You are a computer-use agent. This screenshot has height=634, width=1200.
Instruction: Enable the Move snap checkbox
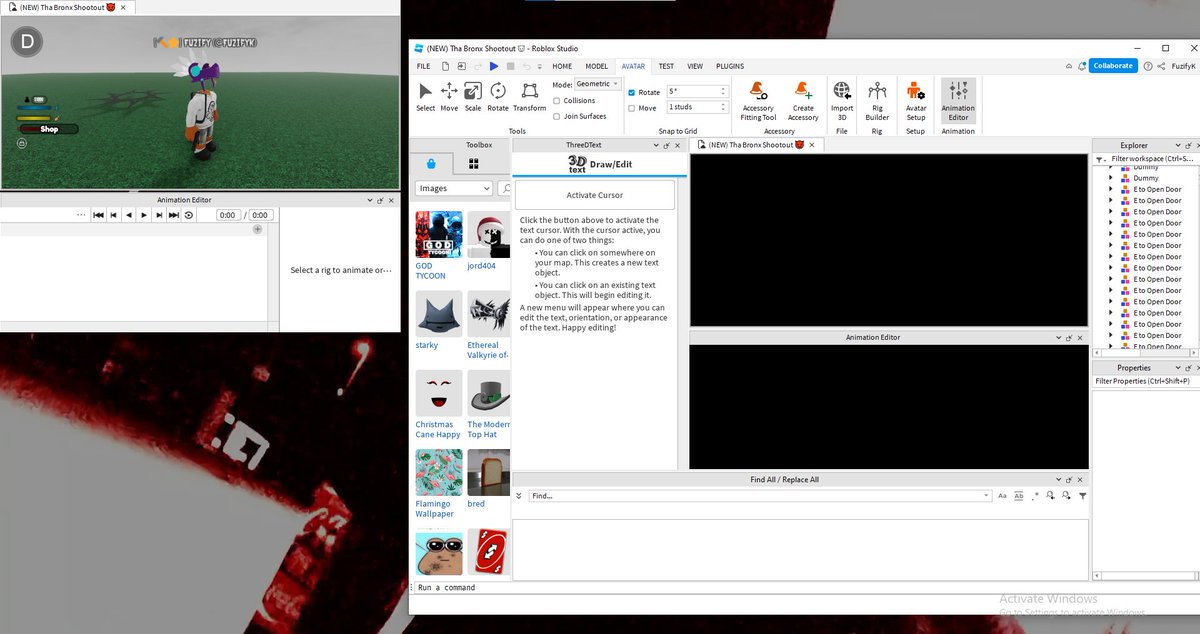[x=631, y=108]
